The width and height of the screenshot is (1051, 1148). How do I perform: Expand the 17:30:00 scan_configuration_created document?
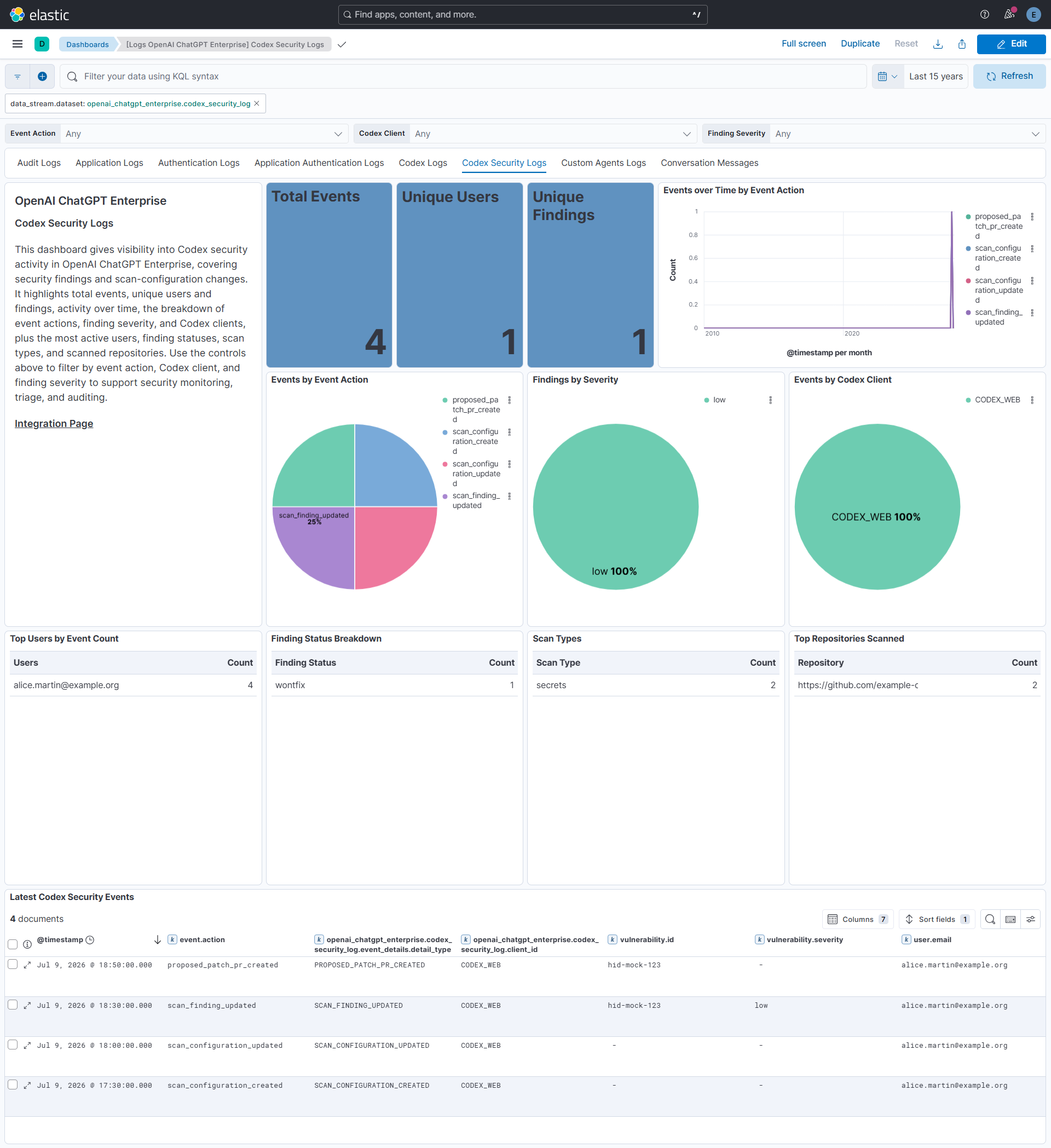tap(27, 1086)
